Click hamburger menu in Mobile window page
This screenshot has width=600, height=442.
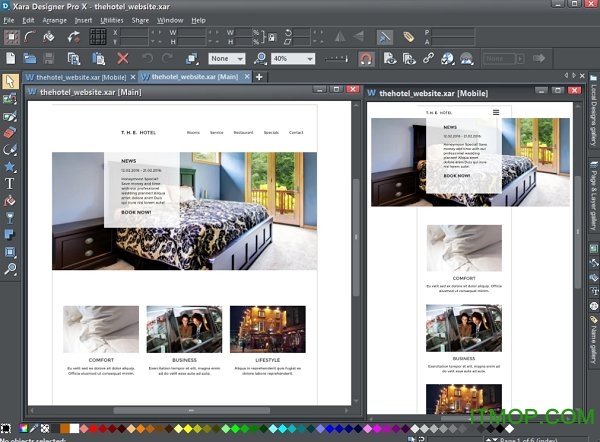pyautogui.click(x=496, y=112)
